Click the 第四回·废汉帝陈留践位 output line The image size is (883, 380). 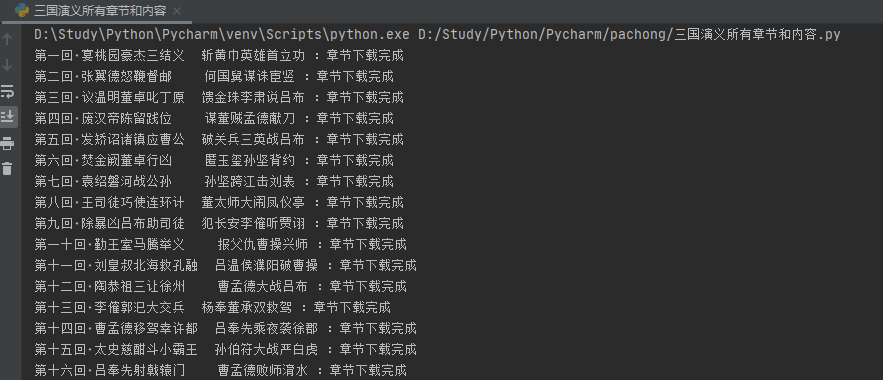click(214, 118)
